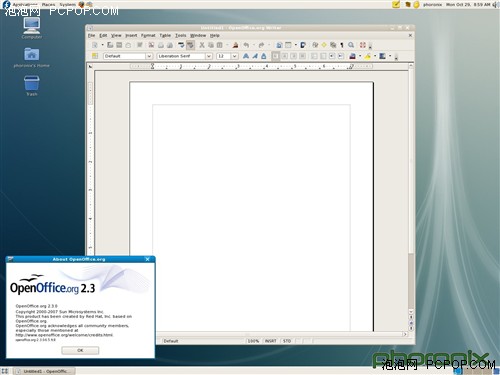Open Find & Replace magnifier icon
The width and height of the screenshot is (500, 375).
click(x=351, y=45)
